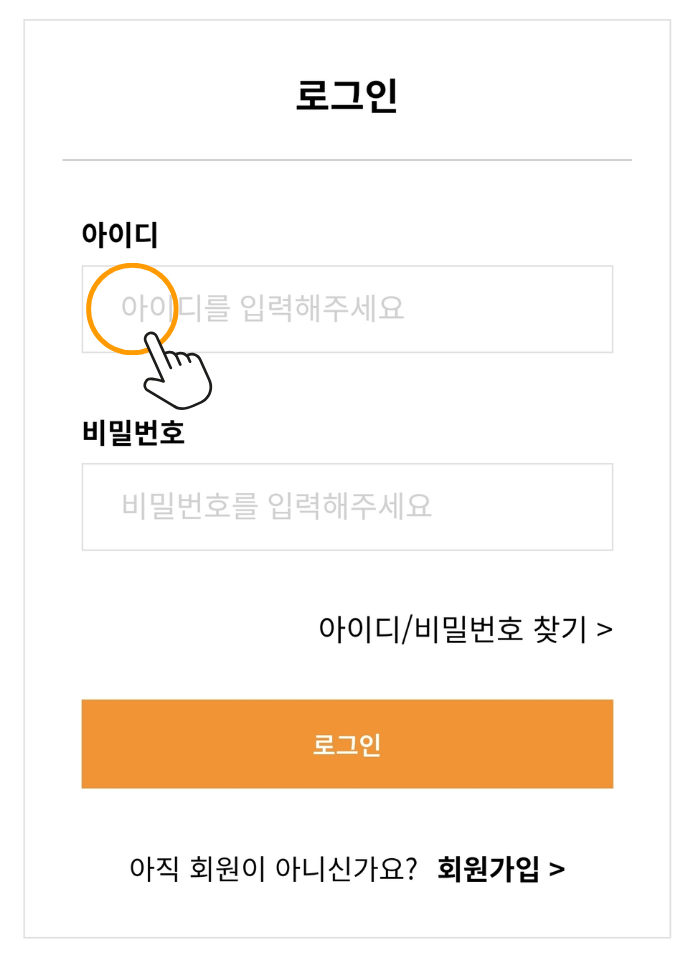Click the 로그인 page heading
Screen dimensions: 688x967
point(346,96)
